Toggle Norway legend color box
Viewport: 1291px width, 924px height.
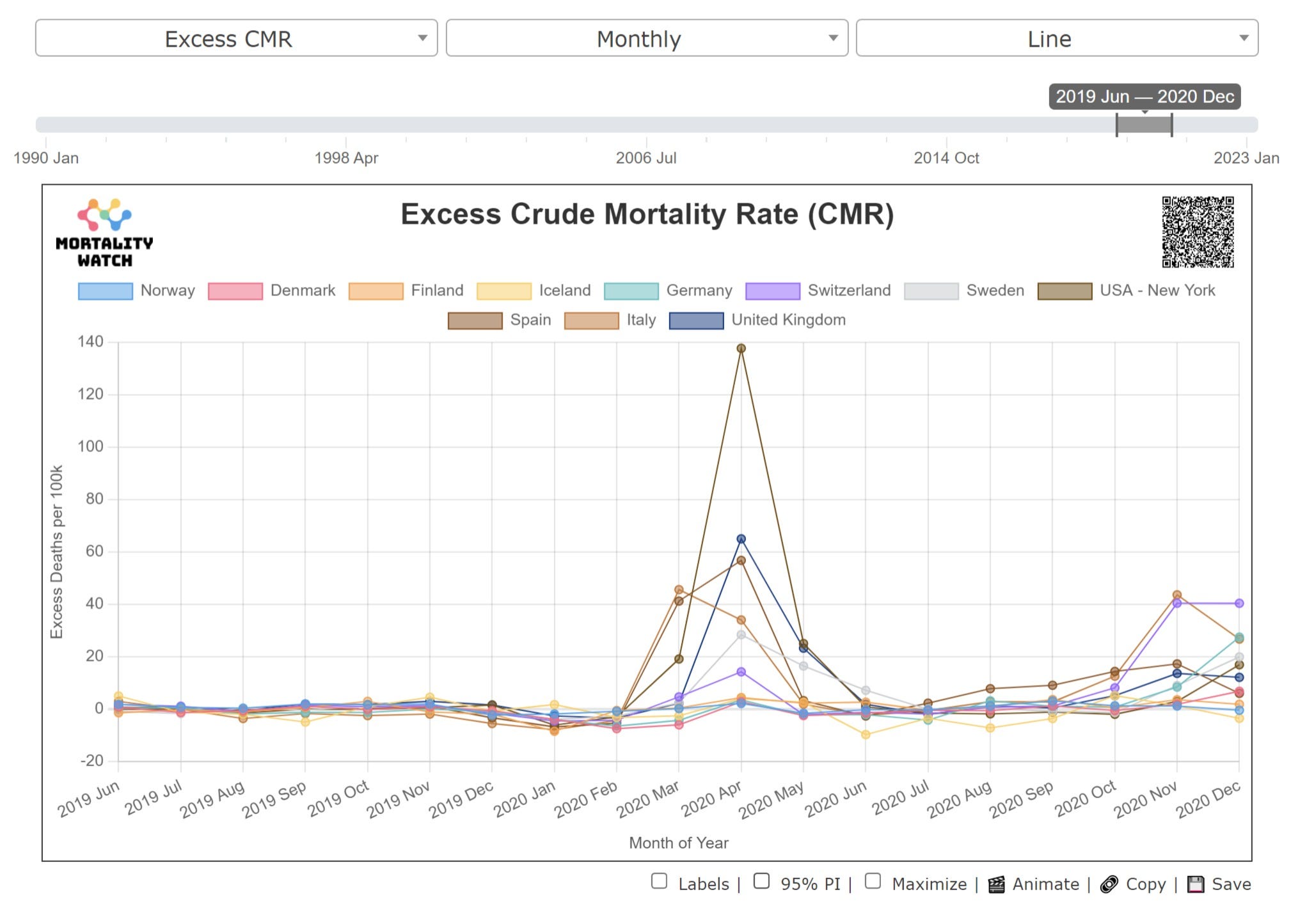[x=105, y=291]
